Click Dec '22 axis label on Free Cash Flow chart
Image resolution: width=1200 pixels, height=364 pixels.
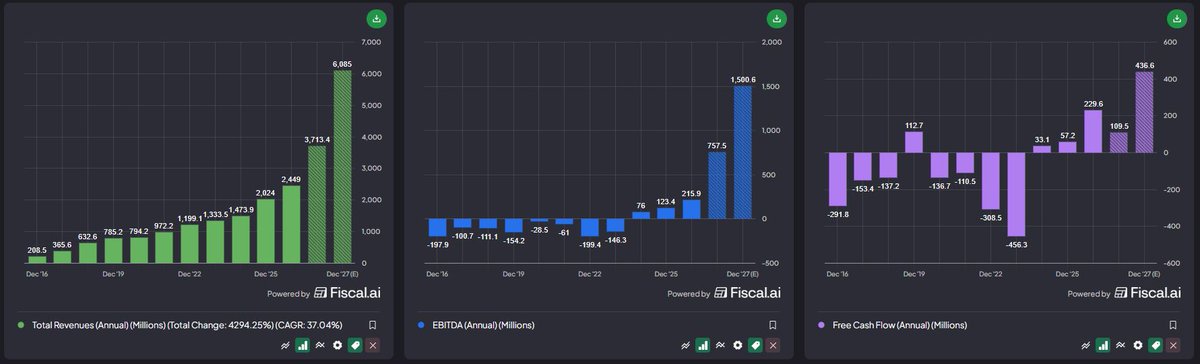click(x=991, y=273)
